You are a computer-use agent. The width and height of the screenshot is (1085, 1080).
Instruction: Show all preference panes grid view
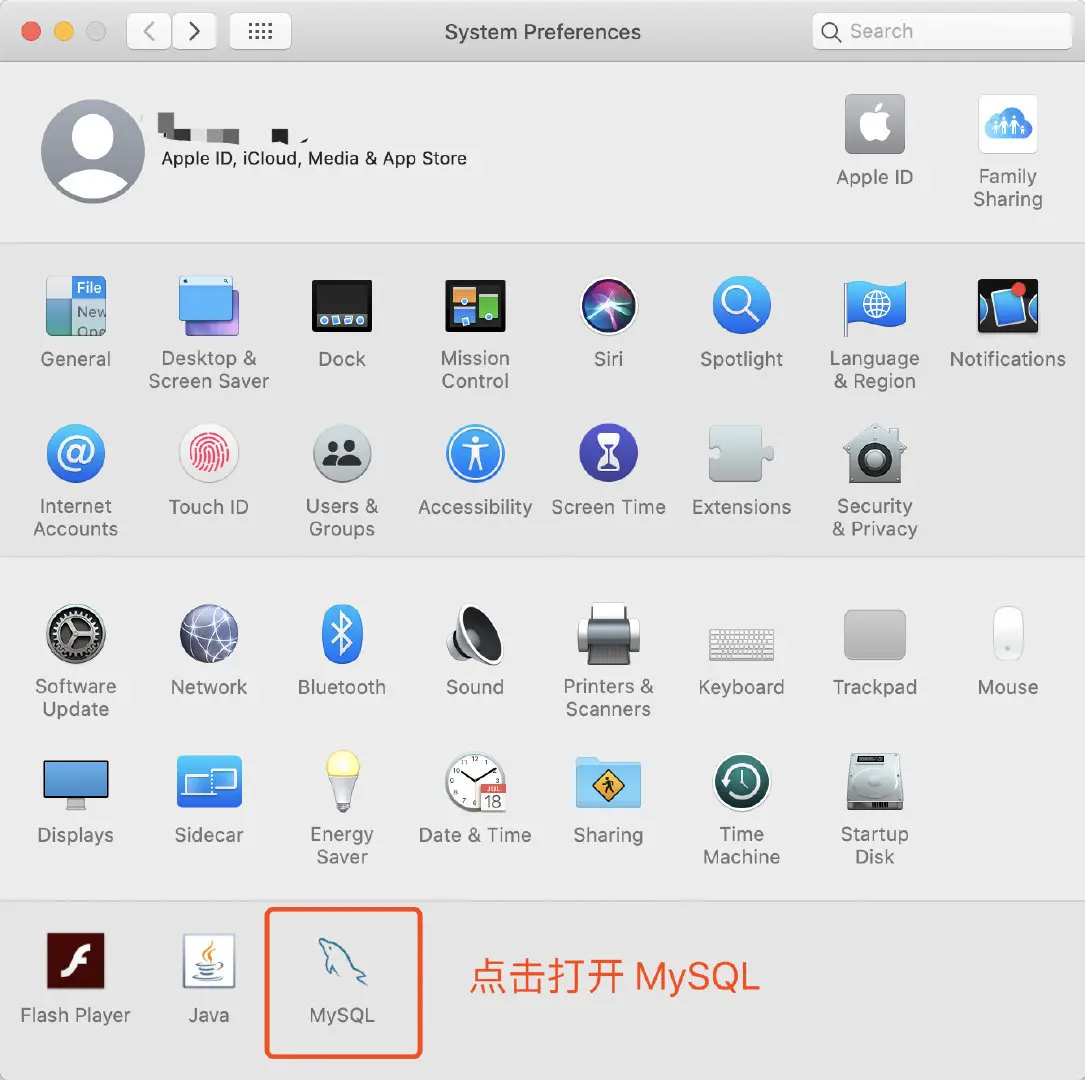(260, 31)
